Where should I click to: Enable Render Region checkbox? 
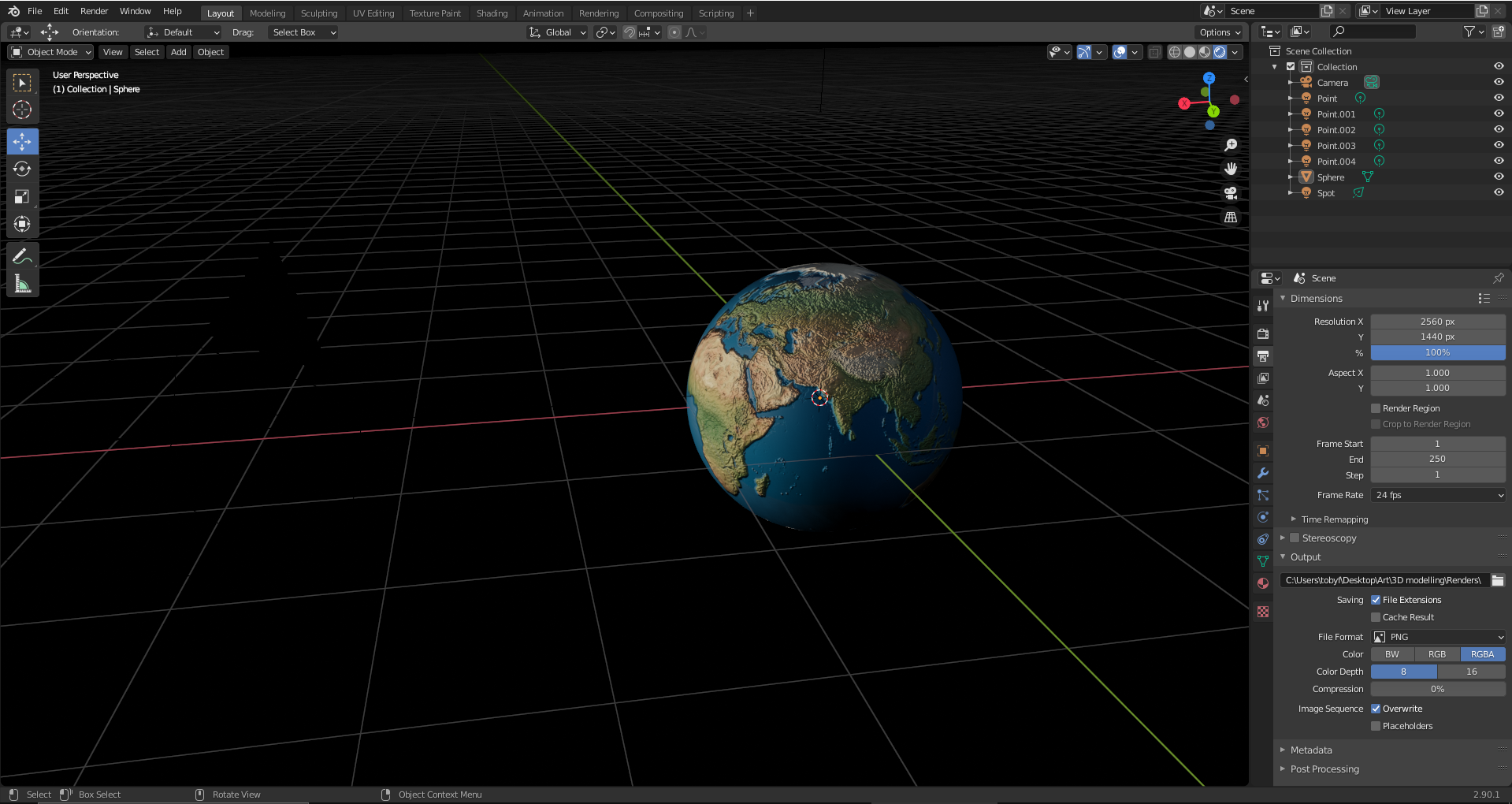pos(1376,408)
